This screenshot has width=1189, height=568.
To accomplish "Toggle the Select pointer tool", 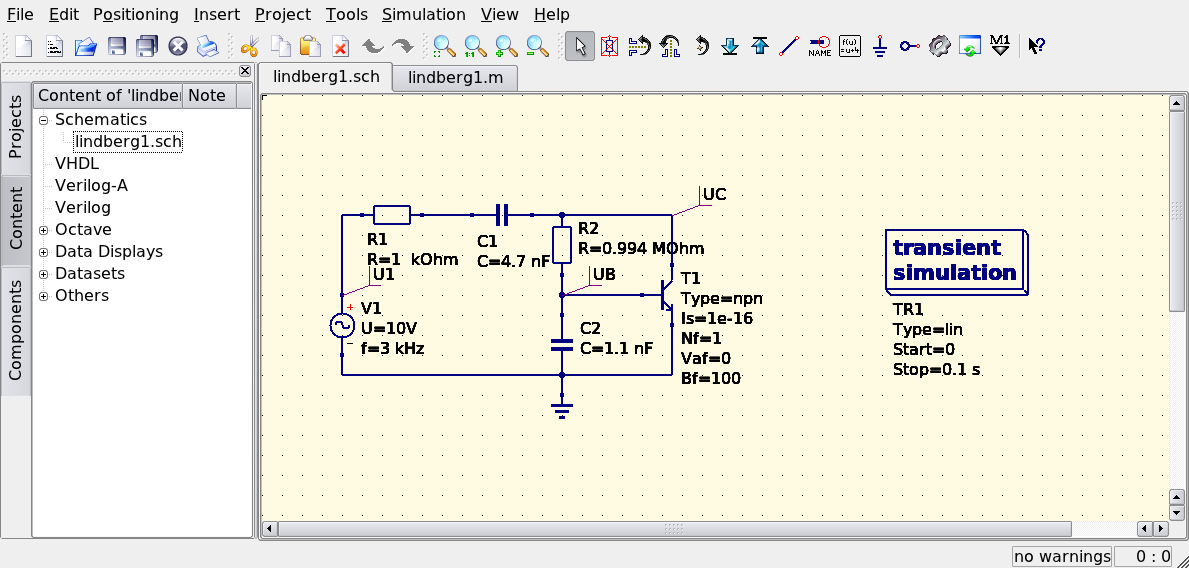I will point(579,46).
